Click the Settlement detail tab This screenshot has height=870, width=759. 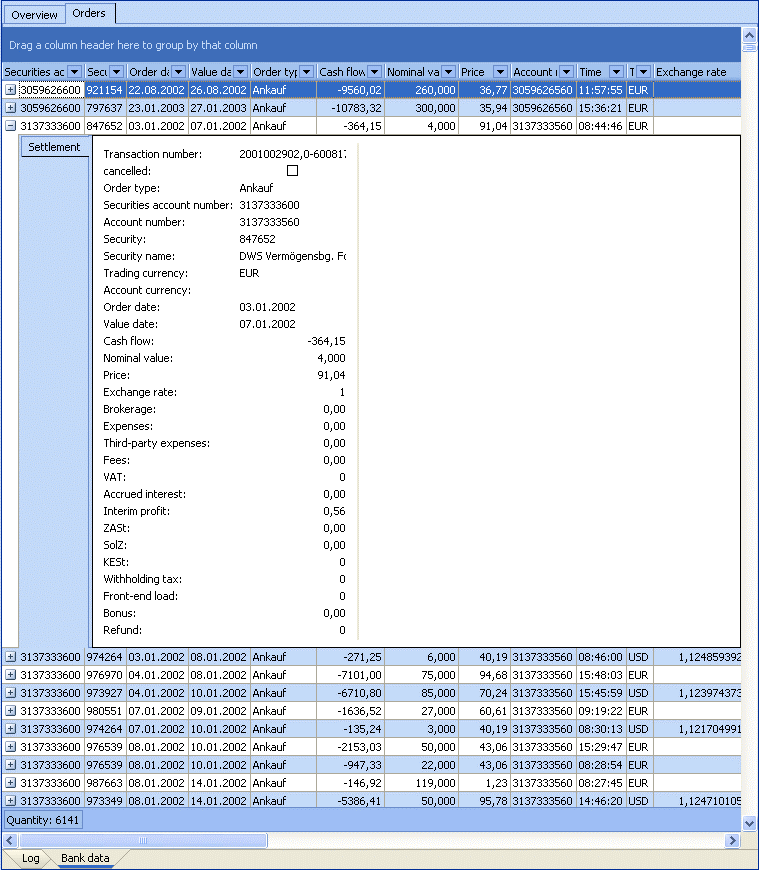click(54, 147)
